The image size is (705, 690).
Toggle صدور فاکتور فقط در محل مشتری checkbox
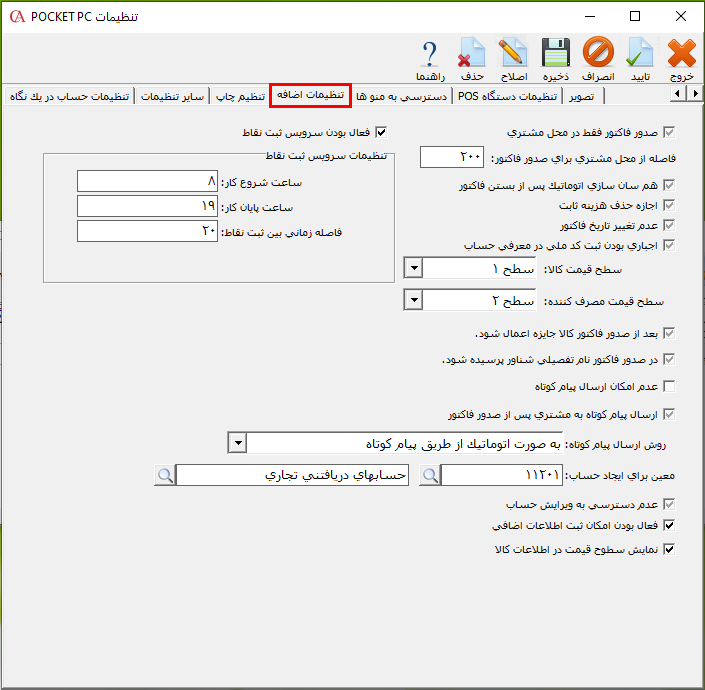[x=669, y=132]
